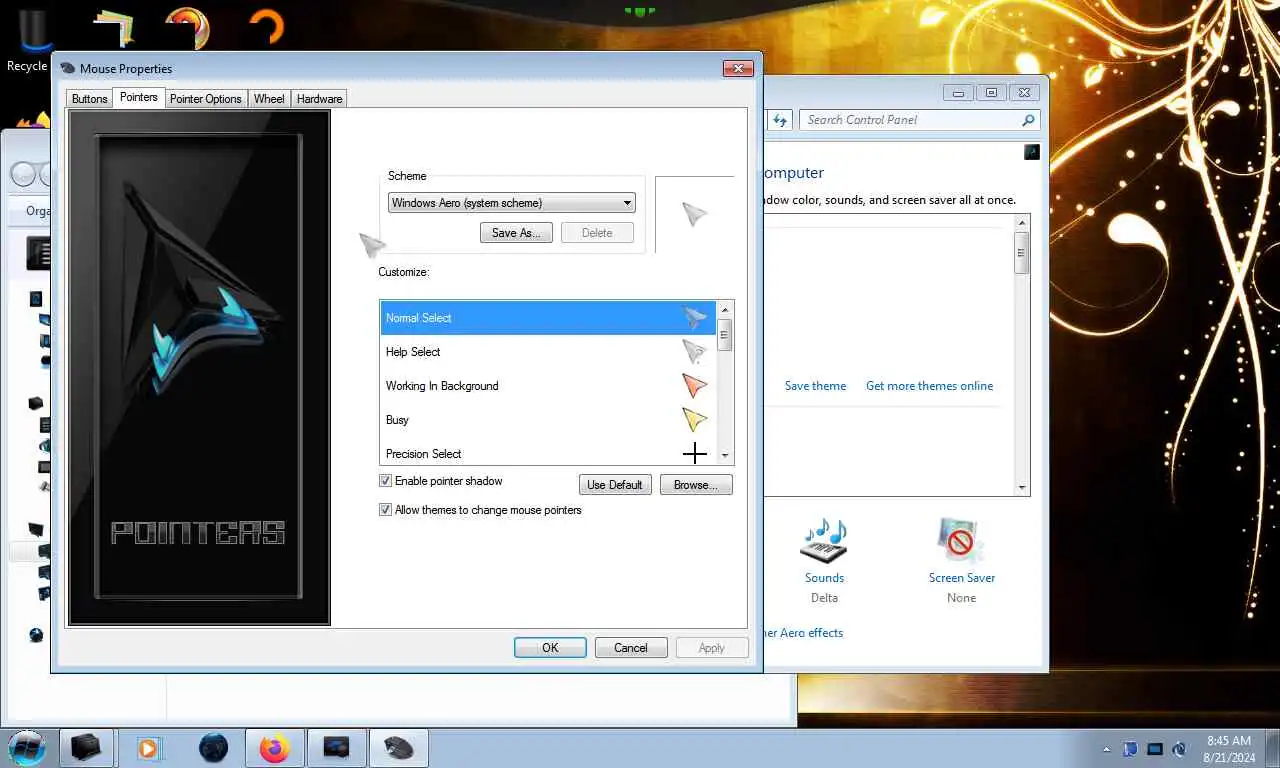Open the Hardware tab
Screen dimensions: 1280x768
(x=319, y=98)
